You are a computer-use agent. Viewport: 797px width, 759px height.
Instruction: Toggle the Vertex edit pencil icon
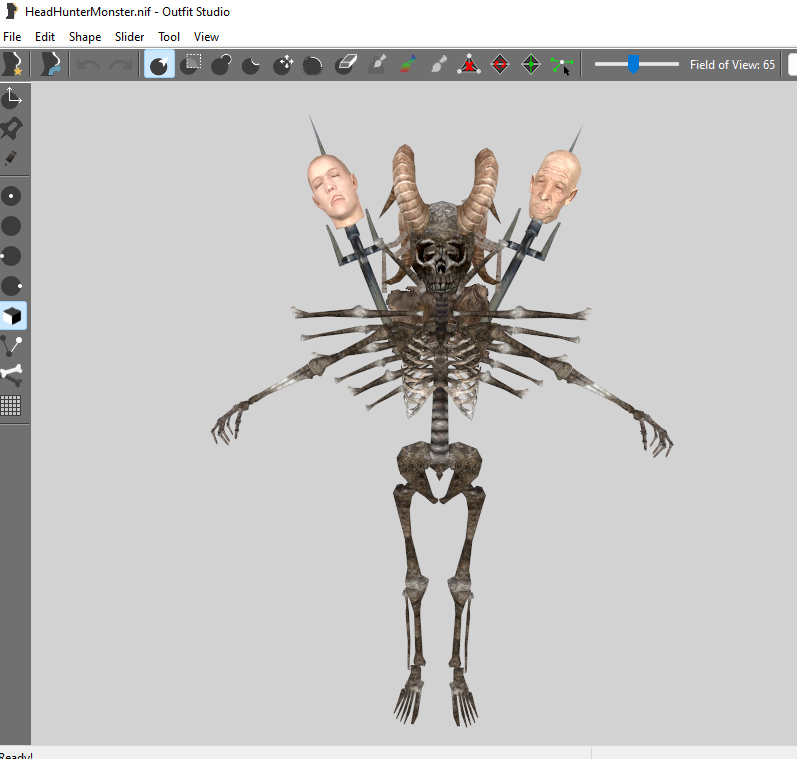(x=11, y=158)
